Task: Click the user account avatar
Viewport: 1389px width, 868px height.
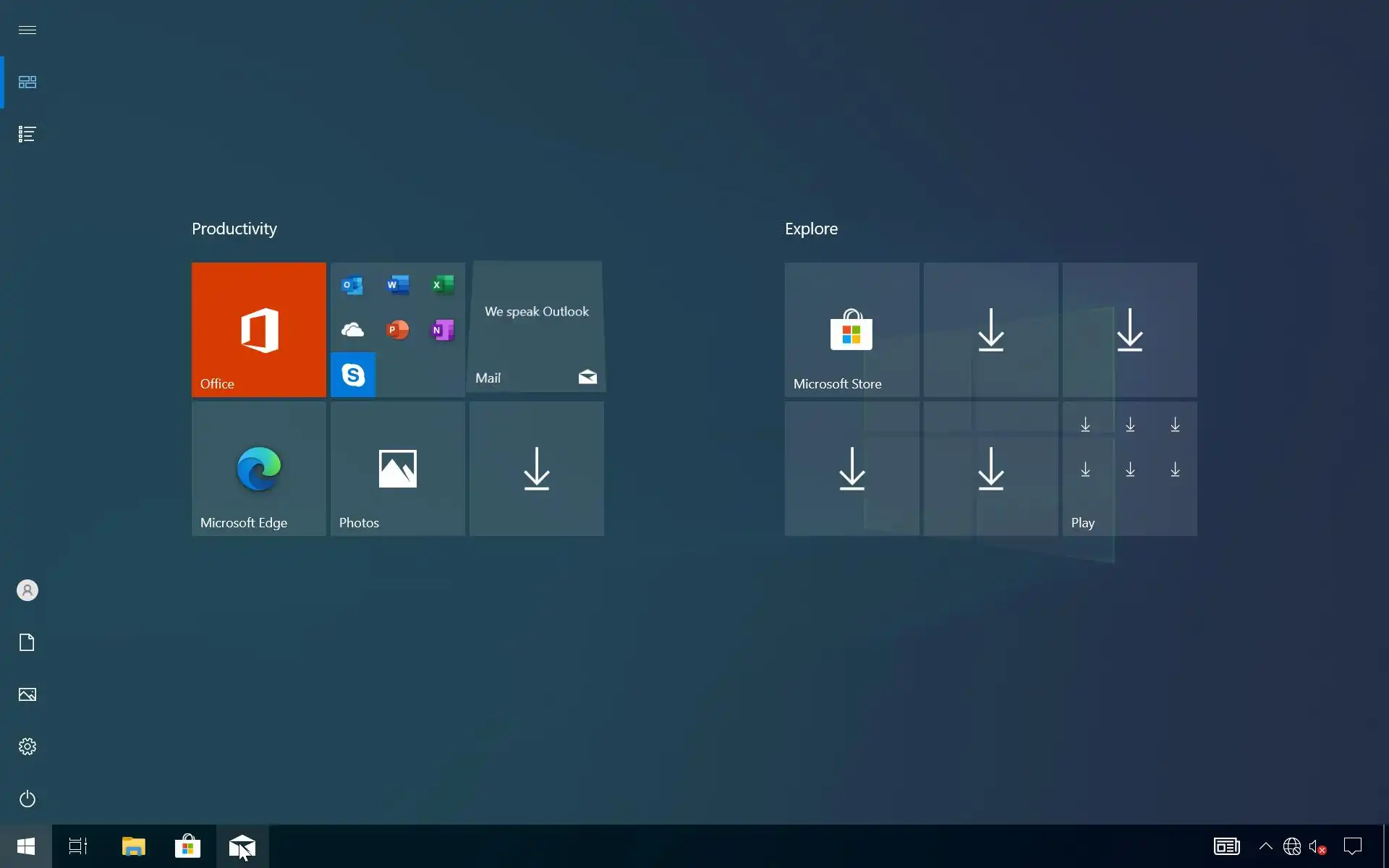Action: (x=27, y=590)
